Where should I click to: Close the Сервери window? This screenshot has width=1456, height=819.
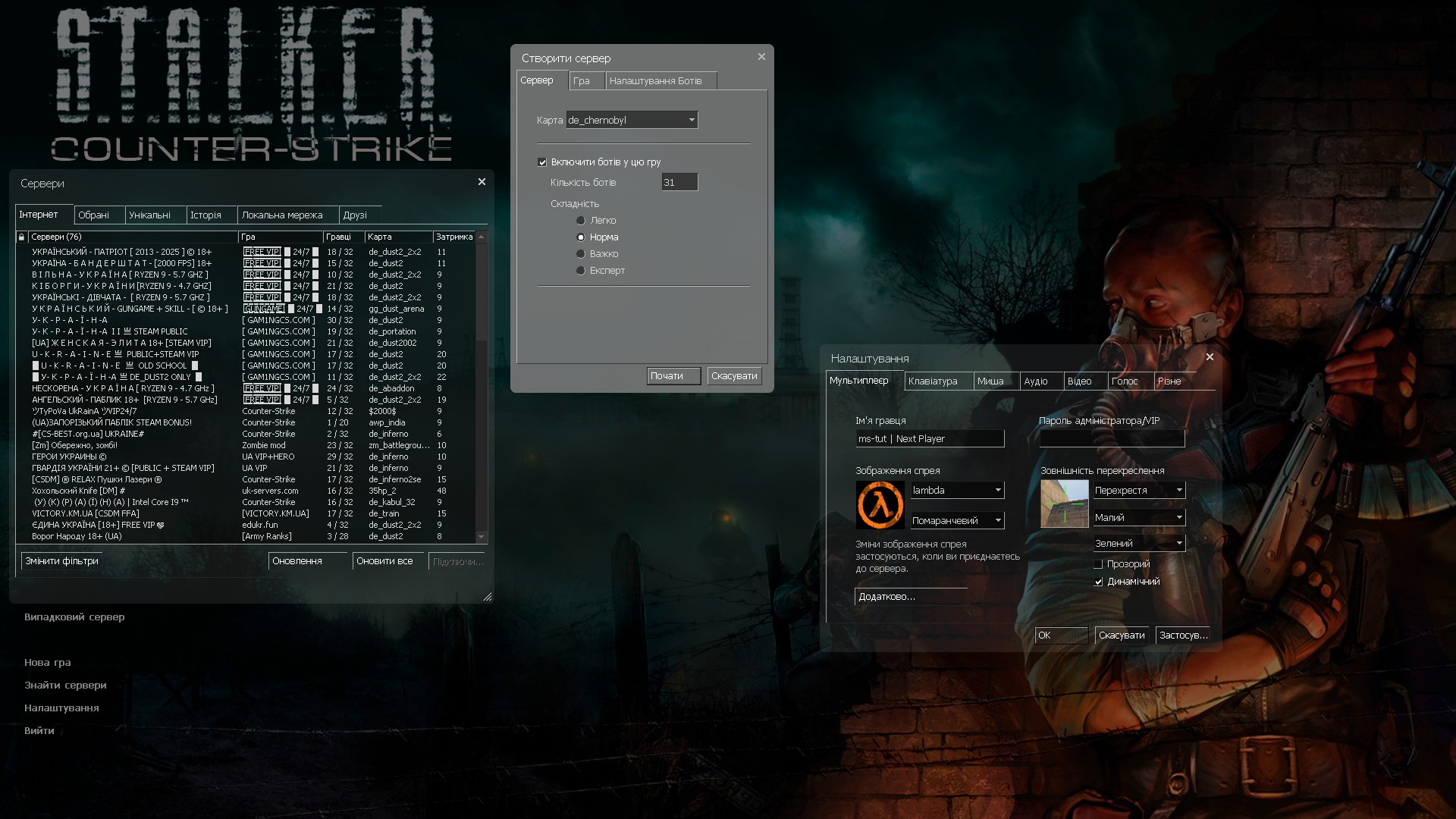pyautogui.click(x=482, y=182)
